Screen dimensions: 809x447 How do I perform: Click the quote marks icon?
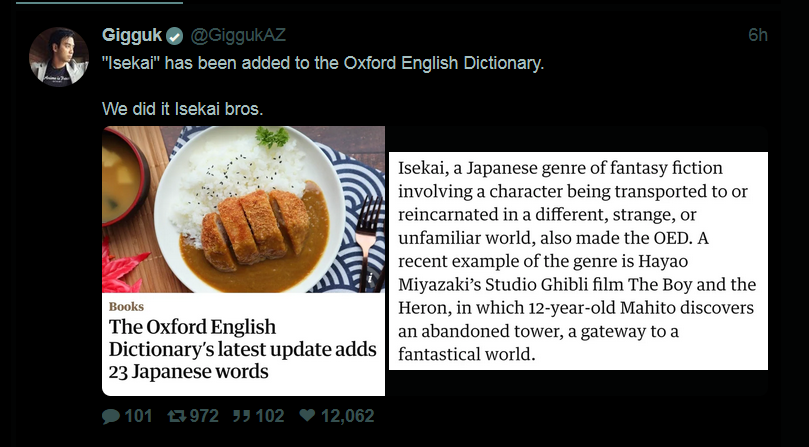point(240,416)
